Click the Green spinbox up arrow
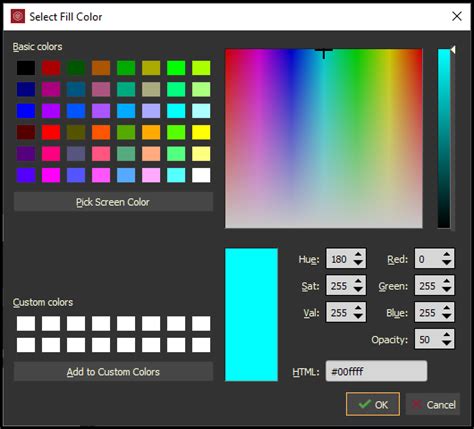474x429 pixels. pos(447,281)
